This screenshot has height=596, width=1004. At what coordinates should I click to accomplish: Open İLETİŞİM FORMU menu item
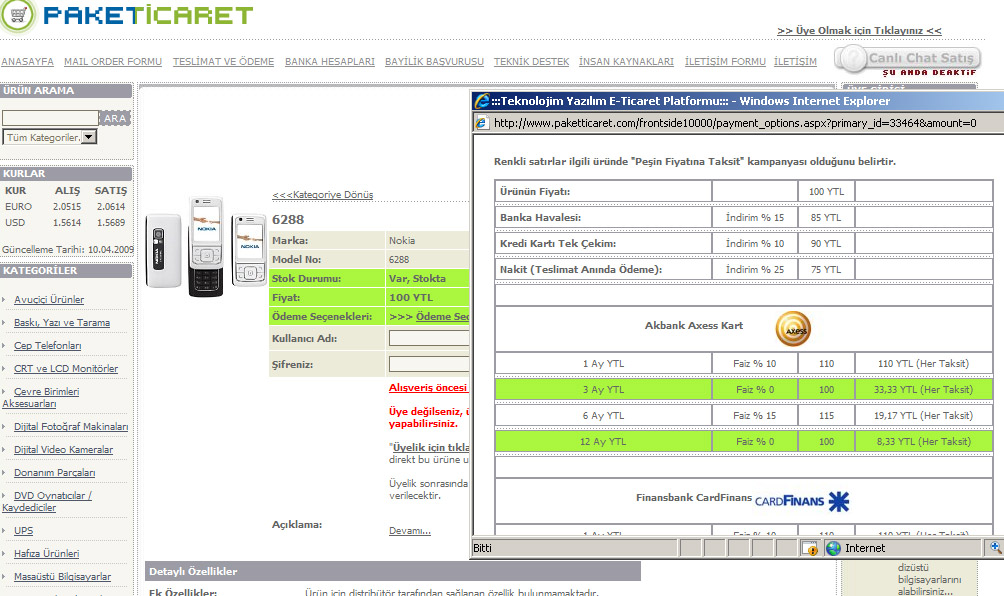pyautogui.click(x=725, y=61)
